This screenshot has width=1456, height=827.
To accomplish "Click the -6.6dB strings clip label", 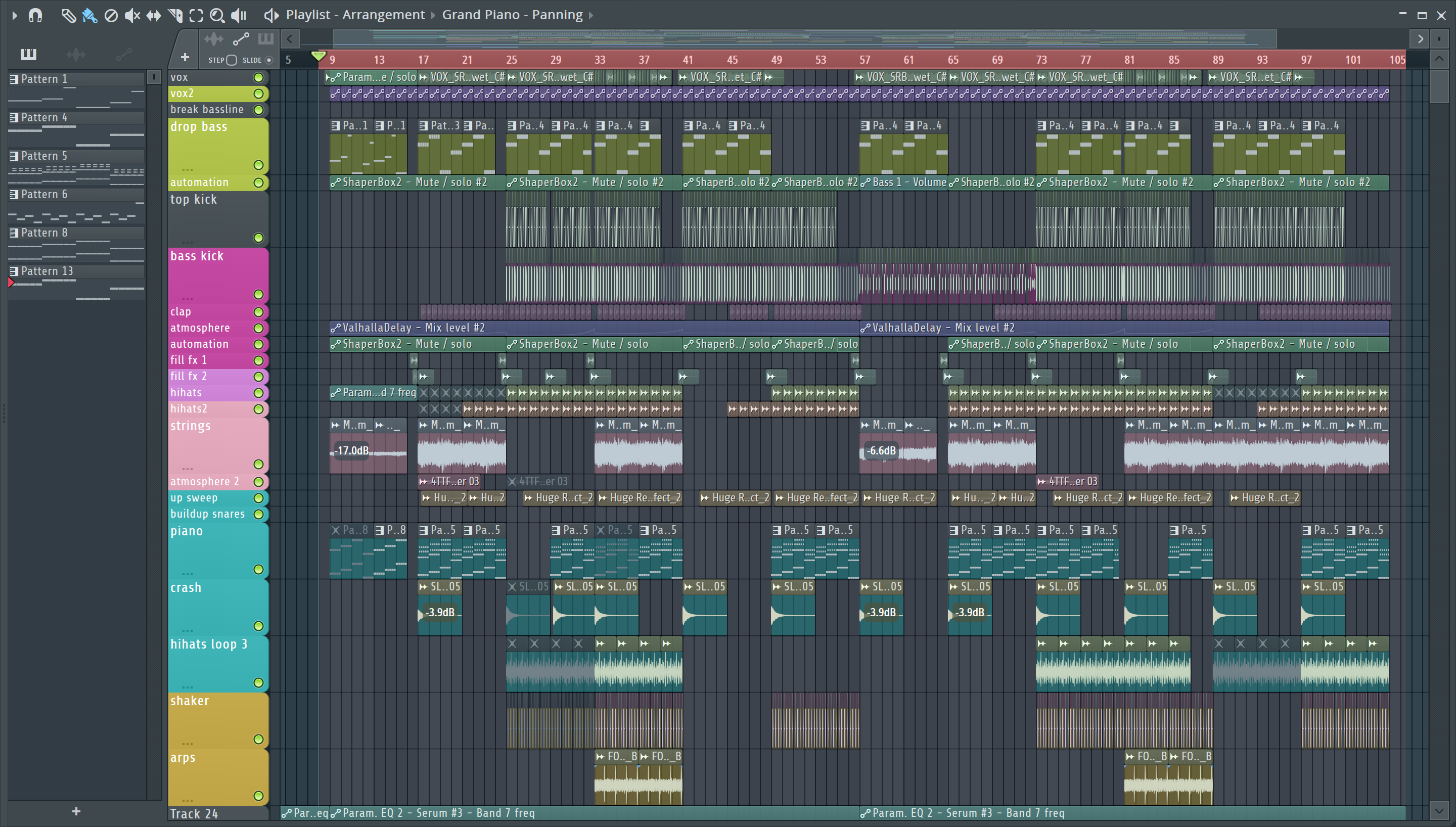I will point(881,450).
